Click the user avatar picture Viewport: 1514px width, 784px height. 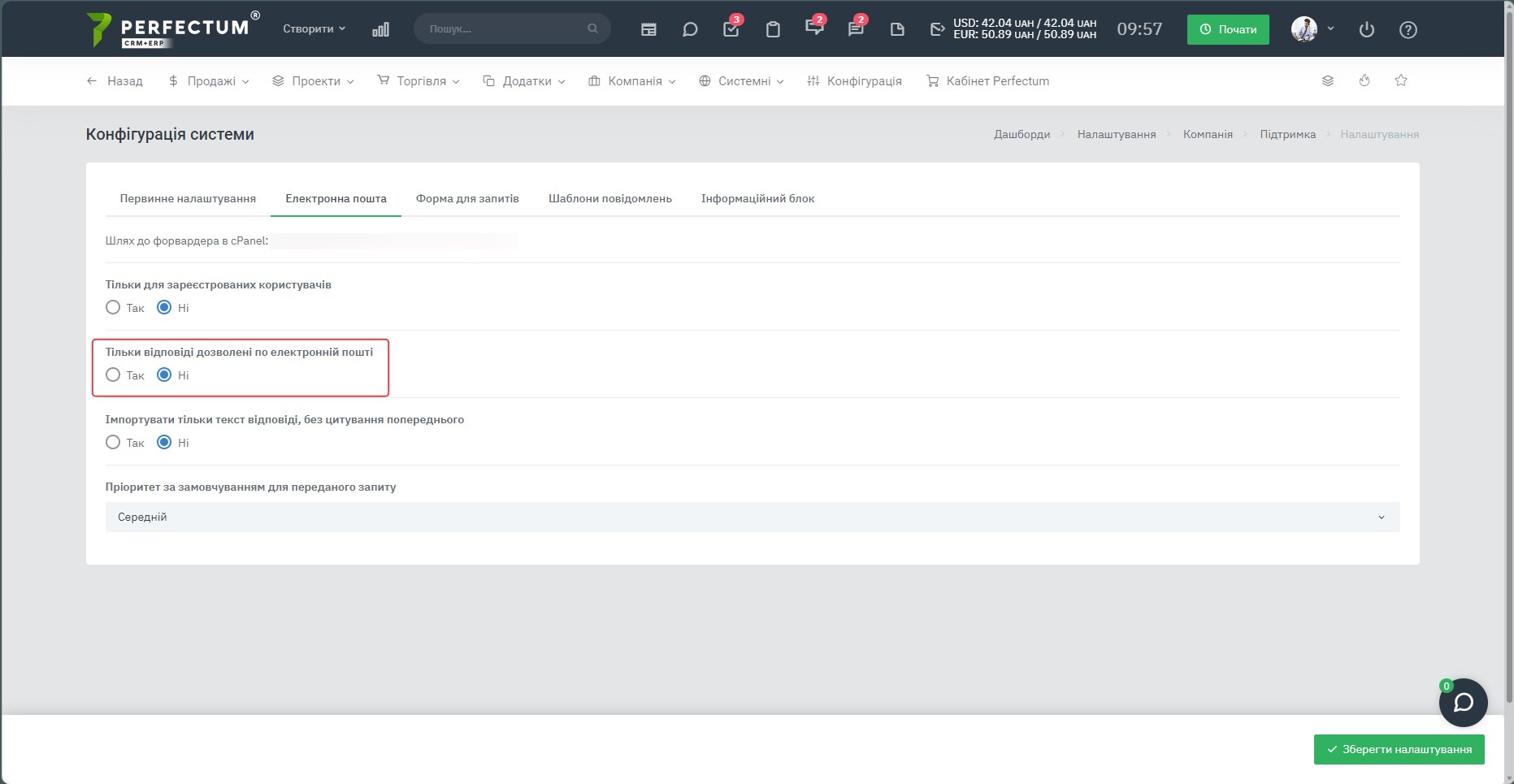1304,29
